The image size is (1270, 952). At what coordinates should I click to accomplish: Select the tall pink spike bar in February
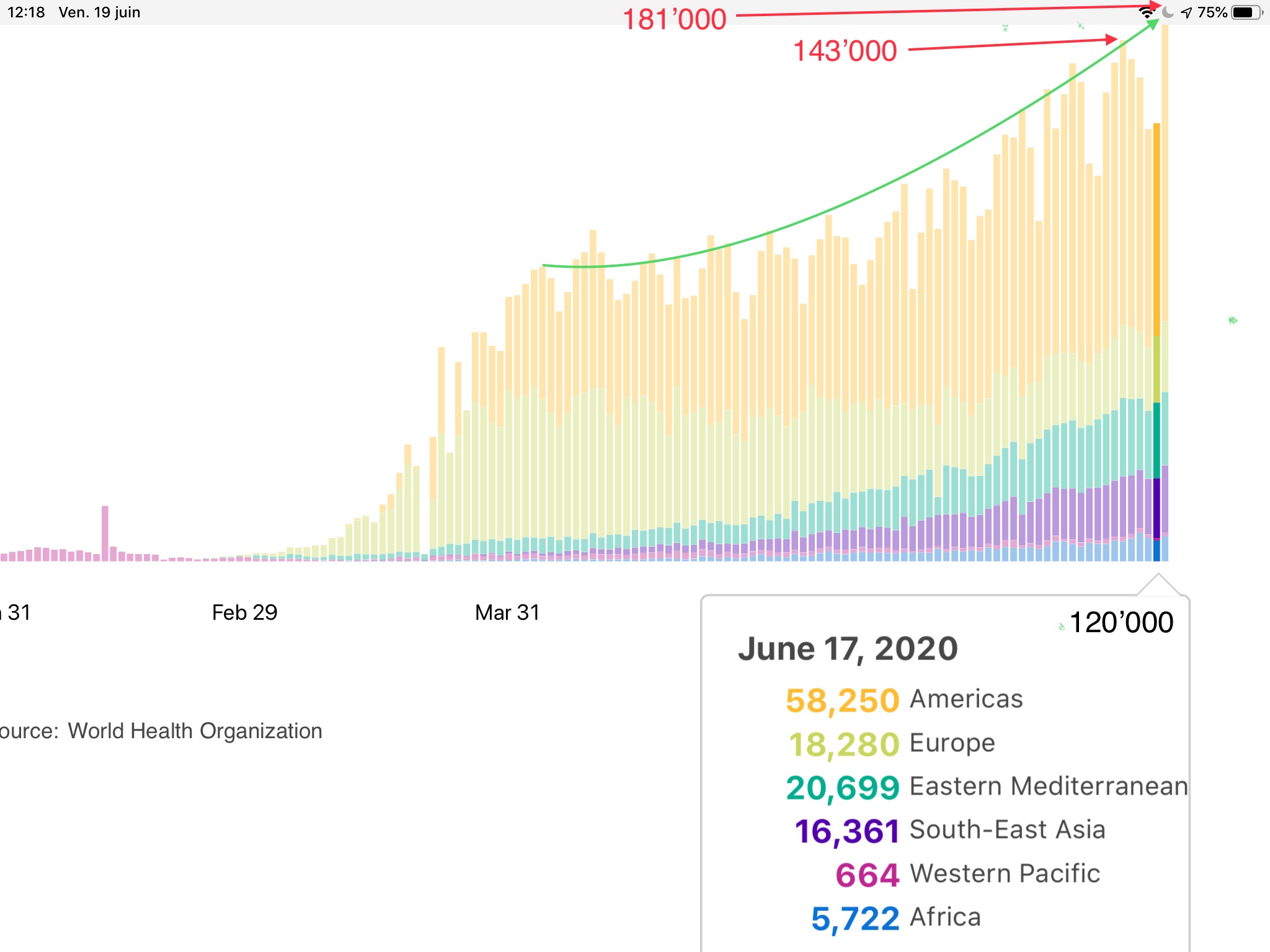coord(105,533)
